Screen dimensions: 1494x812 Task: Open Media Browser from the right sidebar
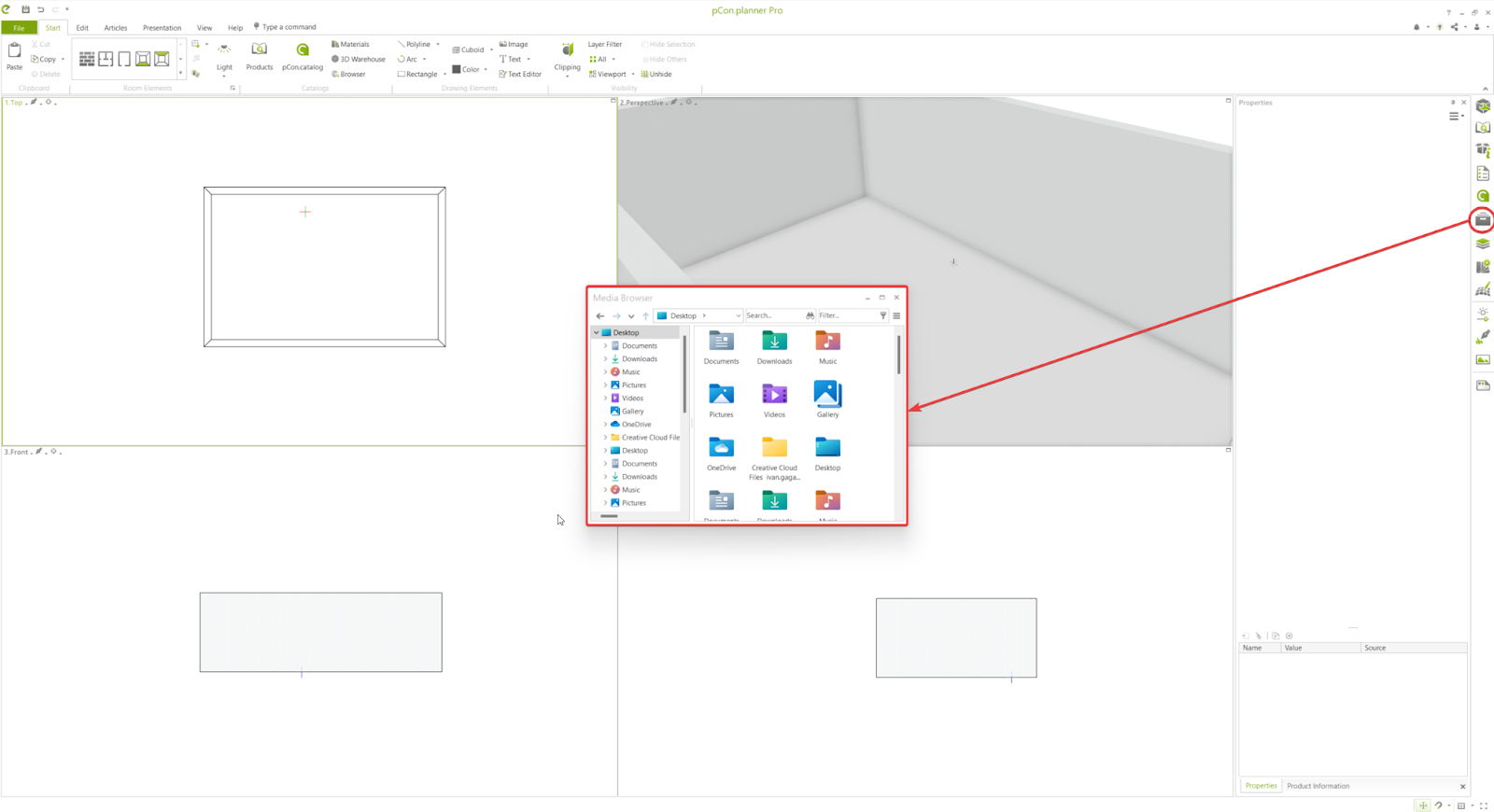[x=1483, y=219]
